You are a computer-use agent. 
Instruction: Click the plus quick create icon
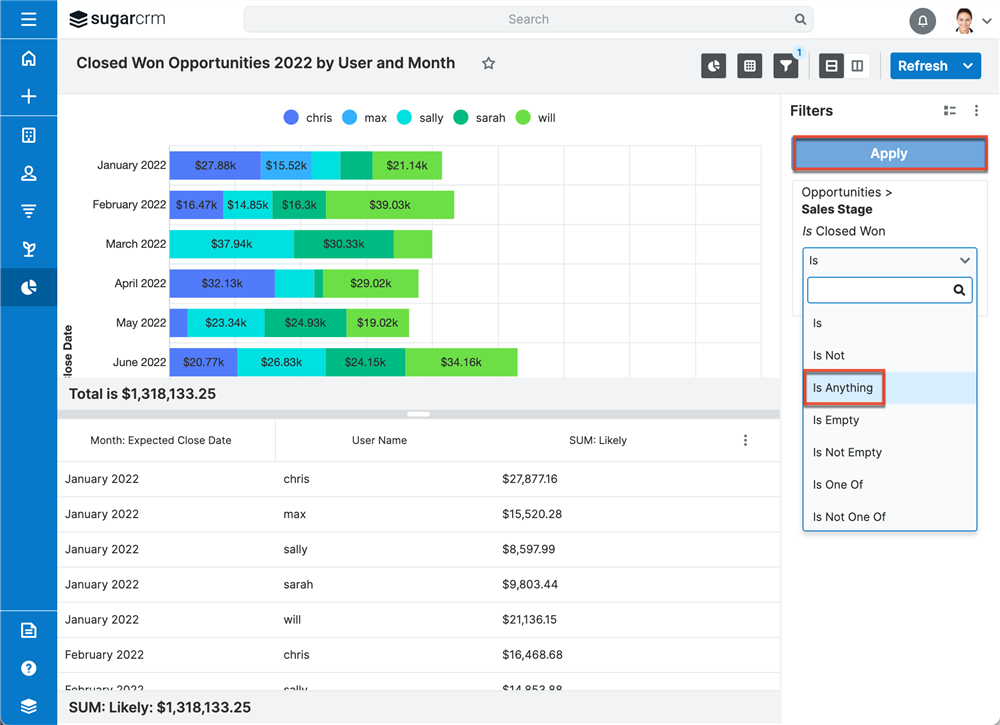[x=28, y=97]
